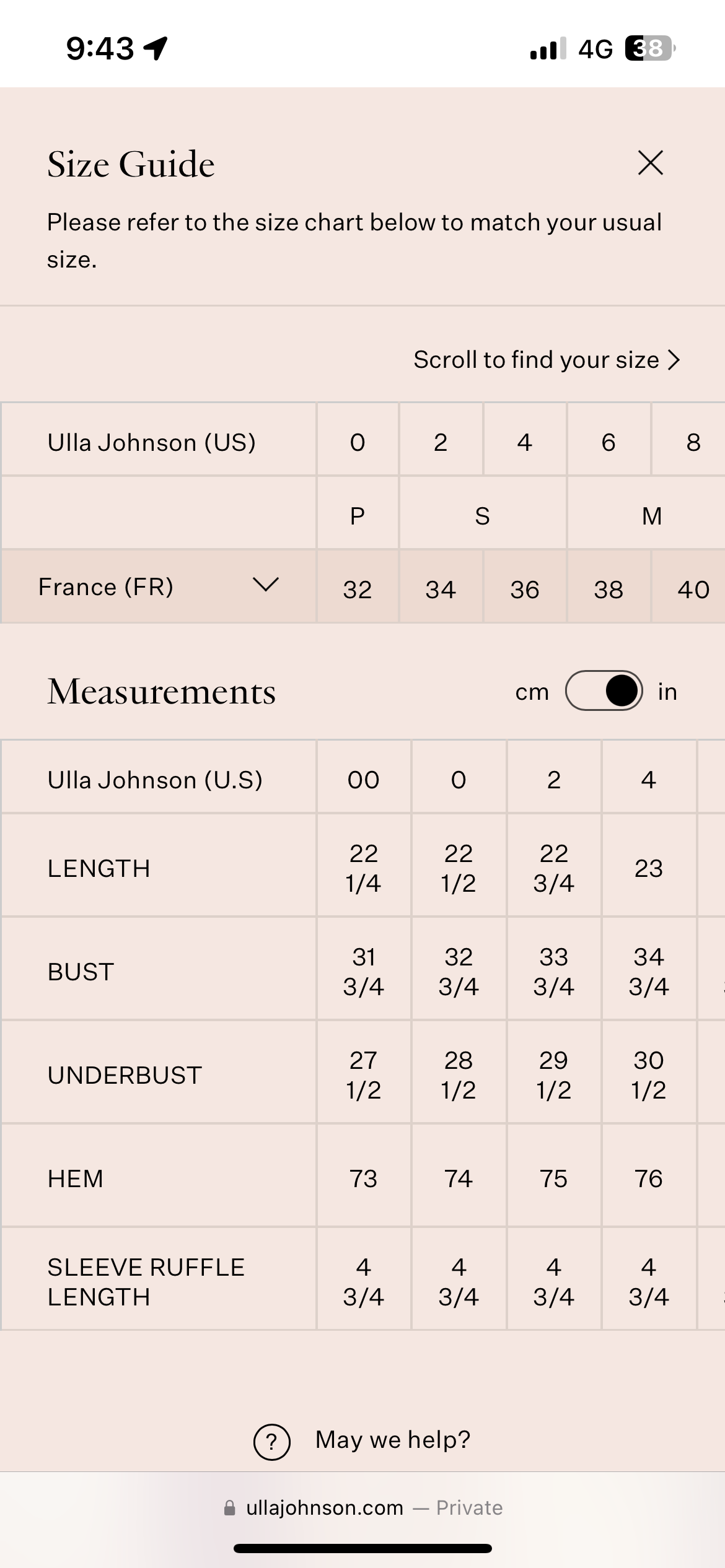The width and height of the screenshot is (725, 1568).
Task: Open the France (FR) country selector
Action: tap(159, 586)
